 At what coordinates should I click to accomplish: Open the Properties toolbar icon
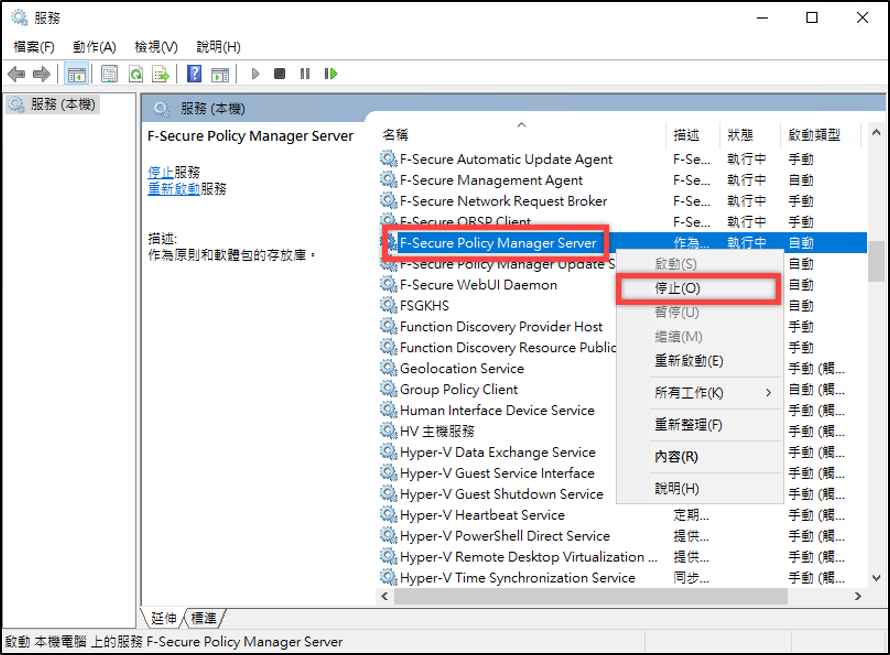tap(109, 74)
